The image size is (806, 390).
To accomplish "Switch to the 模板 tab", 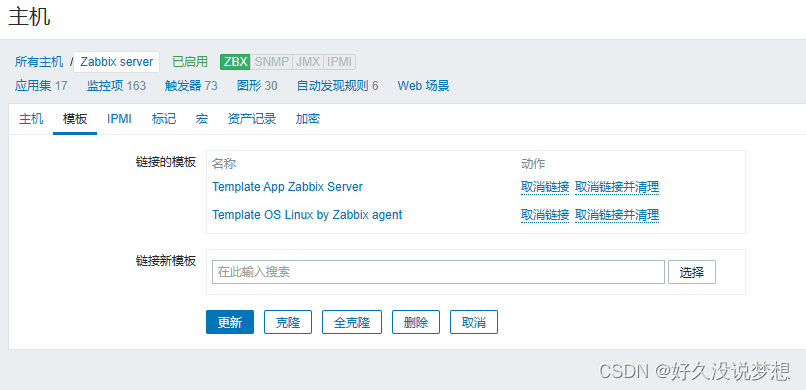I will 75,119.
